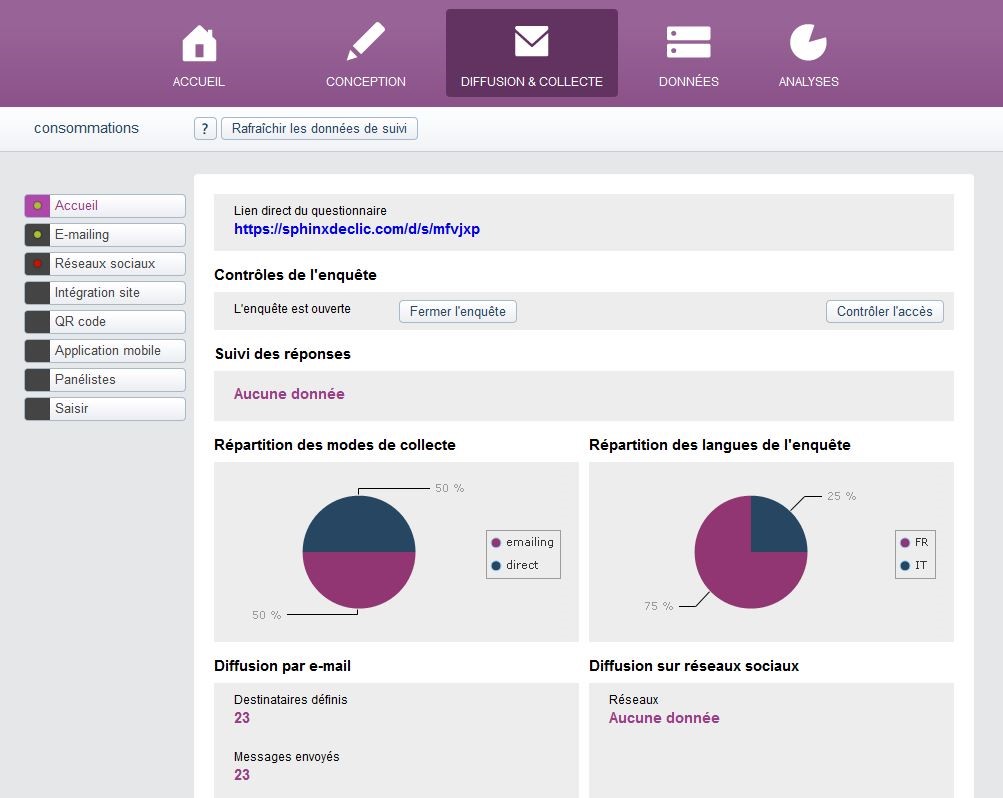Click the emailing legend purple dot
This screenshot has height=798, width=1003.
[496, 543]
